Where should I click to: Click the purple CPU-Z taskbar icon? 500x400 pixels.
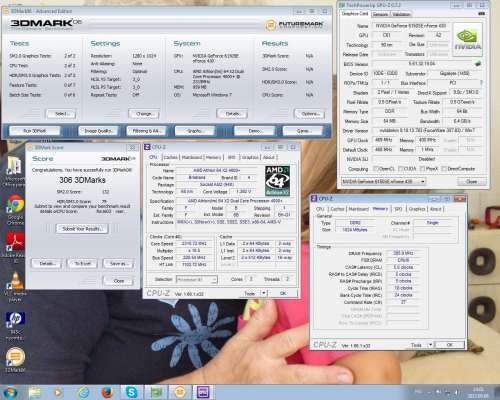click(204, 392)
